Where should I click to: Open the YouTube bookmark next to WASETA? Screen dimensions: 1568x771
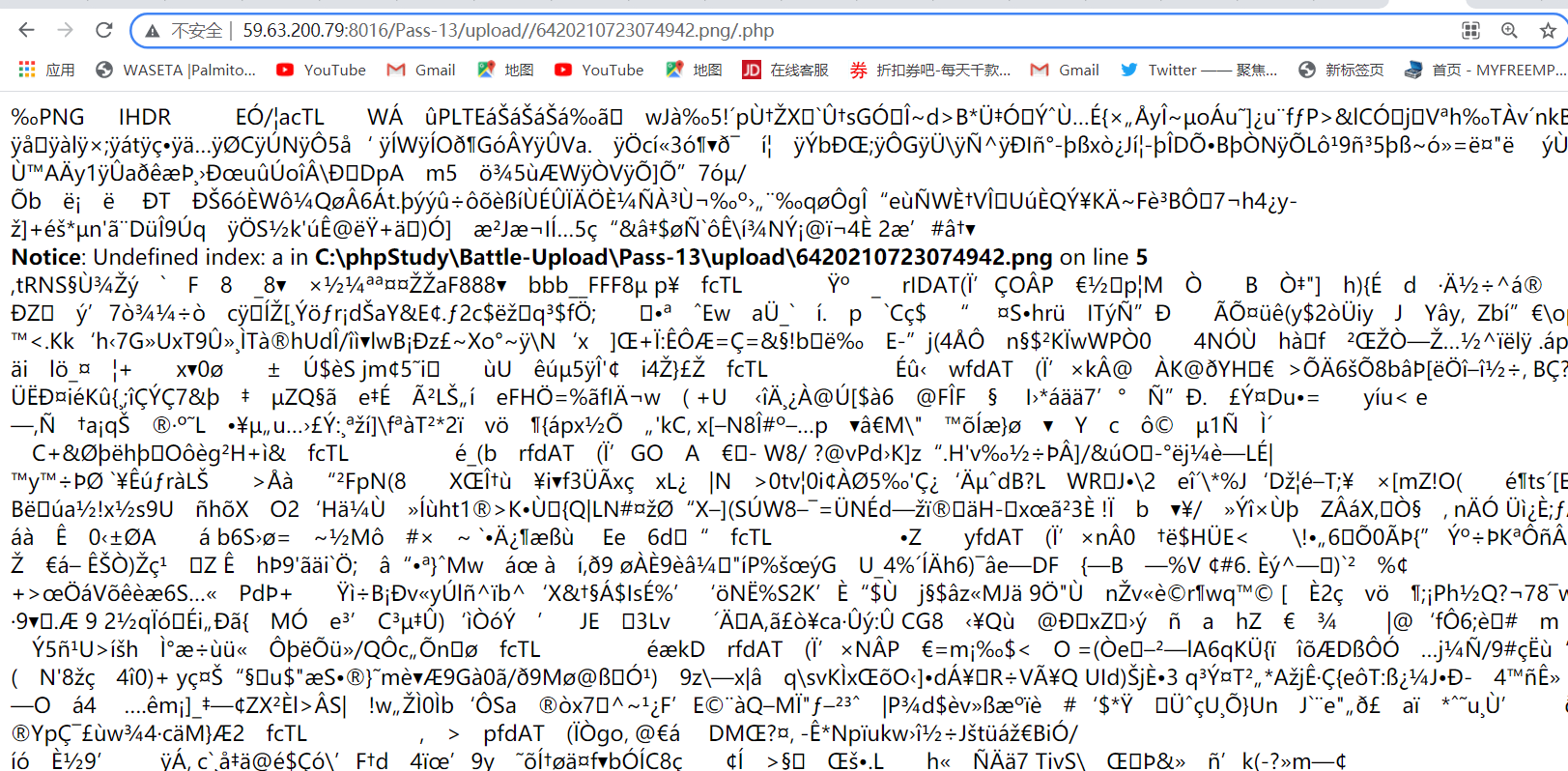pos(321,70)
